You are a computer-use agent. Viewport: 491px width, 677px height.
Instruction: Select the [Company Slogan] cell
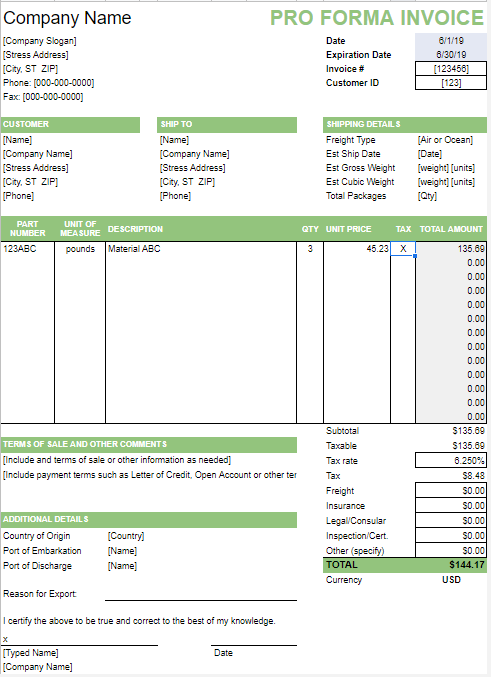pyautogui.click(x=40, y=41)
